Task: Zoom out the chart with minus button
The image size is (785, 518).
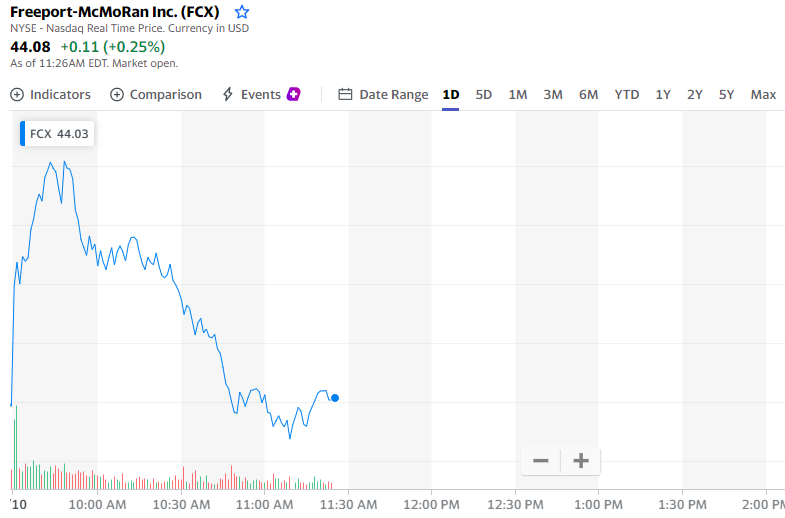Action: pos(541,461)
